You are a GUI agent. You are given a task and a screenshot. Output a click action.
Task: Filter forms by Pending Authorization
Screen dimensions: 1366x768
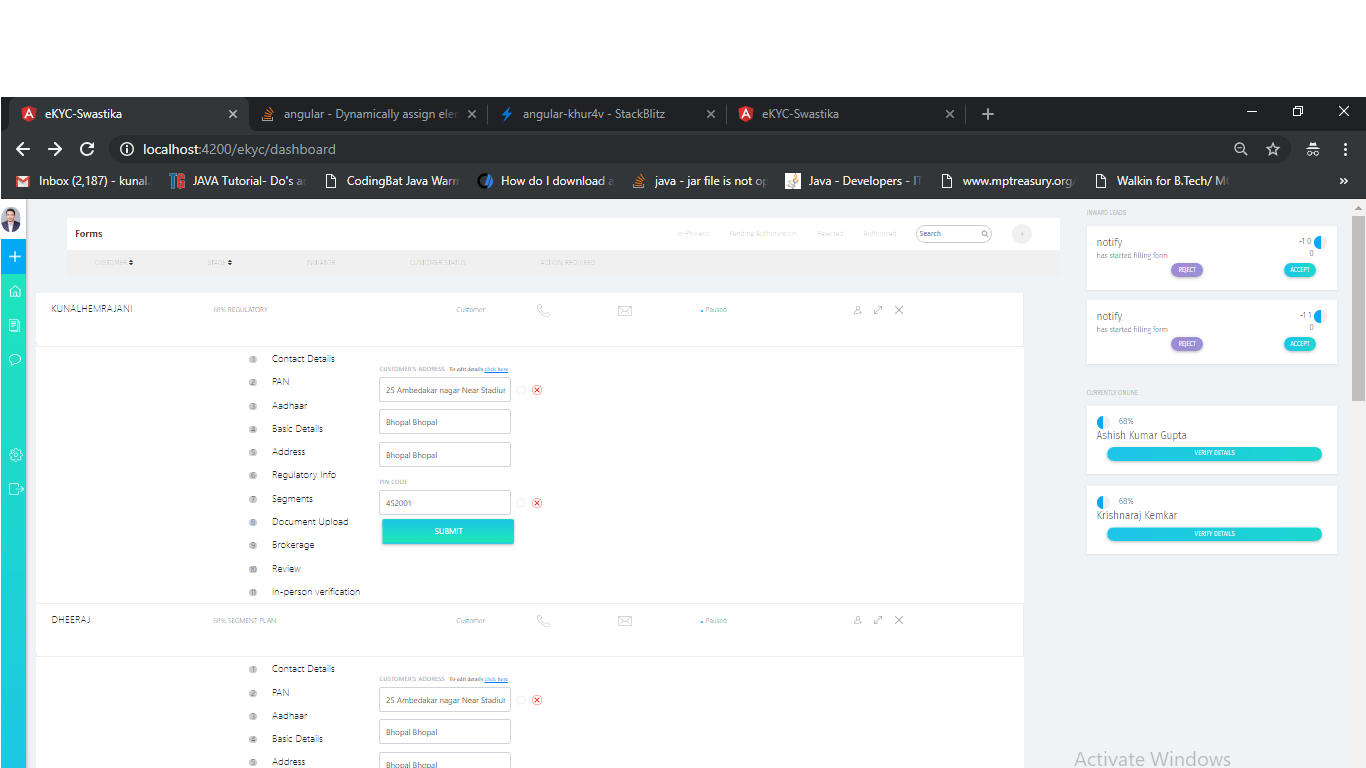pos(763,234)
